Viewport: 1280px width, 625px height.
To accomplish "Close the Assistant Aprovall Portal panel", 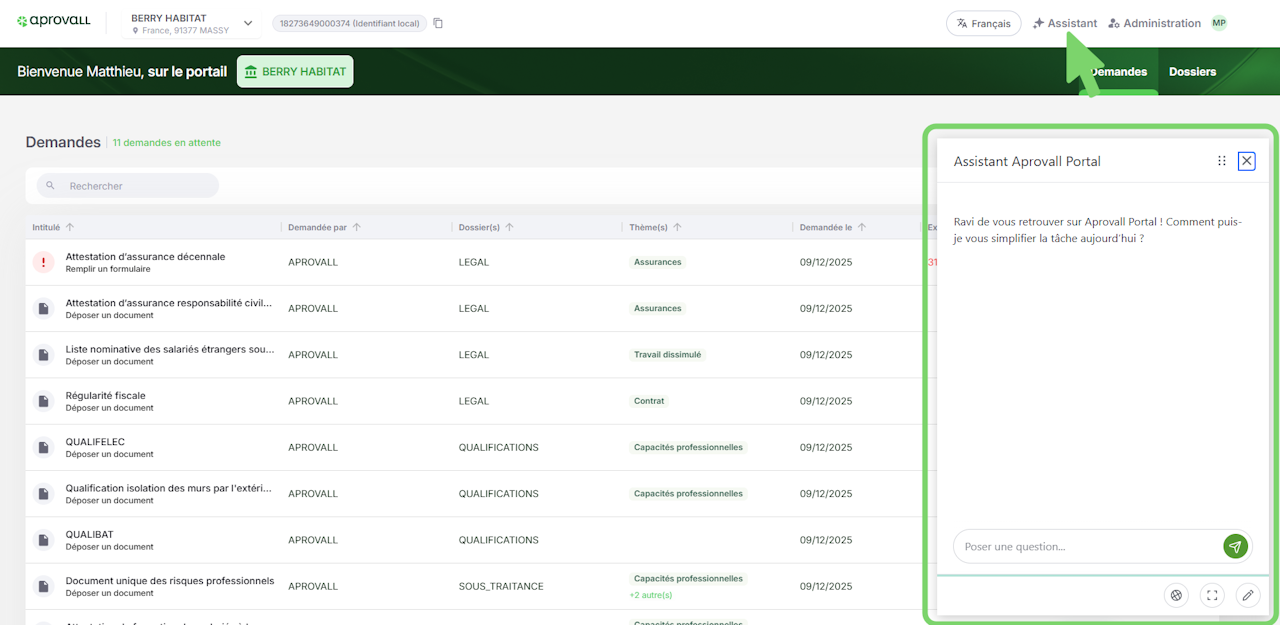I will 1246,161.
